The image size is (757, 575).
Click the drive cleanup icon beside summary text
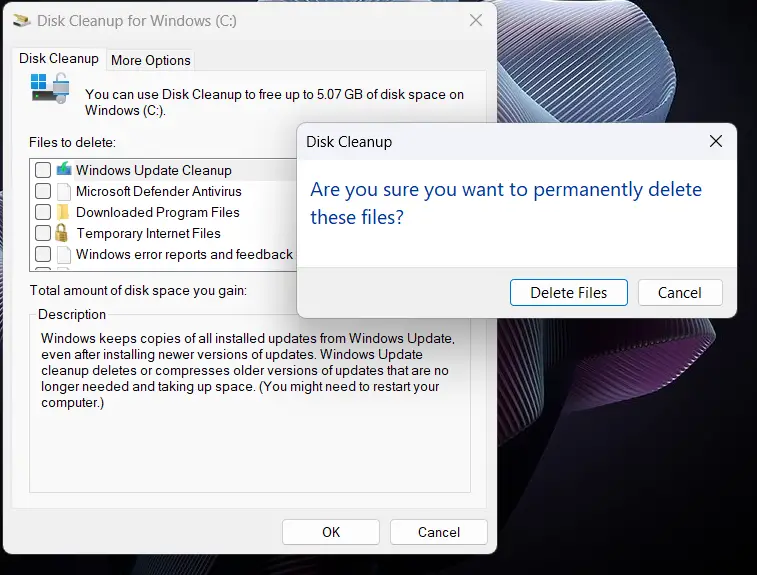coord(50,88)
